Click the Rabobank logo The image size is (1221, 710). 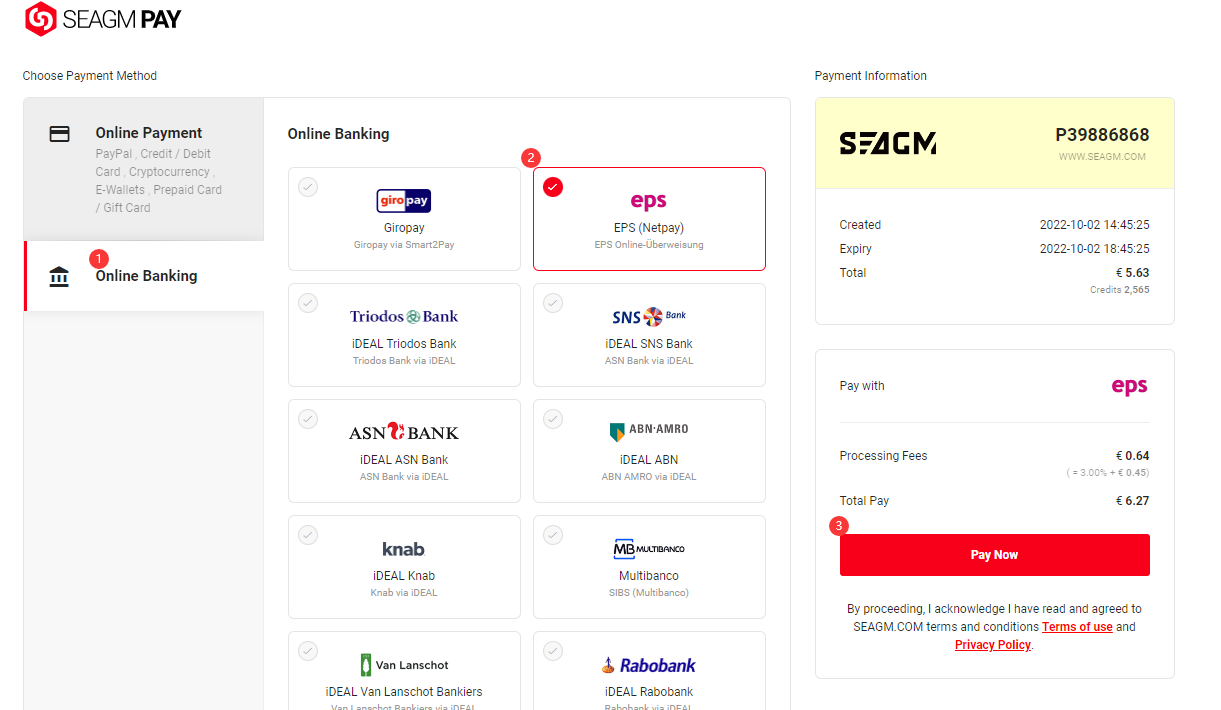(x=649, y=665)
